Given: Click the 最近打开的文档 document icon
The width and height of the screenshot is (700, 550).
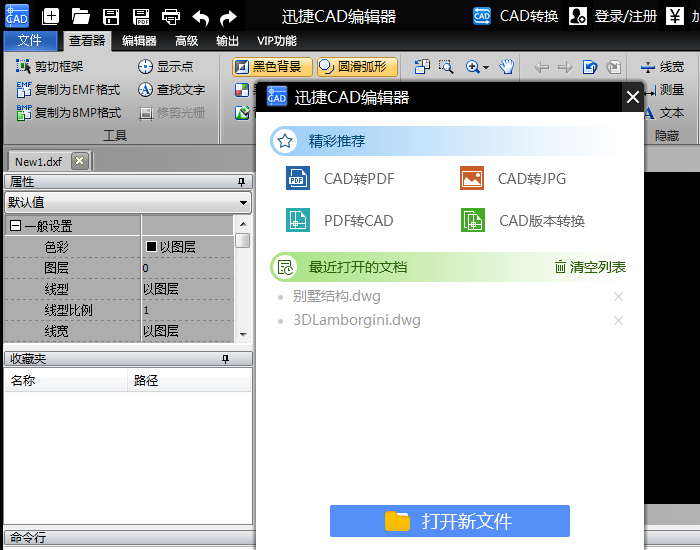Looking at the screenshot, I should point(285,267).
